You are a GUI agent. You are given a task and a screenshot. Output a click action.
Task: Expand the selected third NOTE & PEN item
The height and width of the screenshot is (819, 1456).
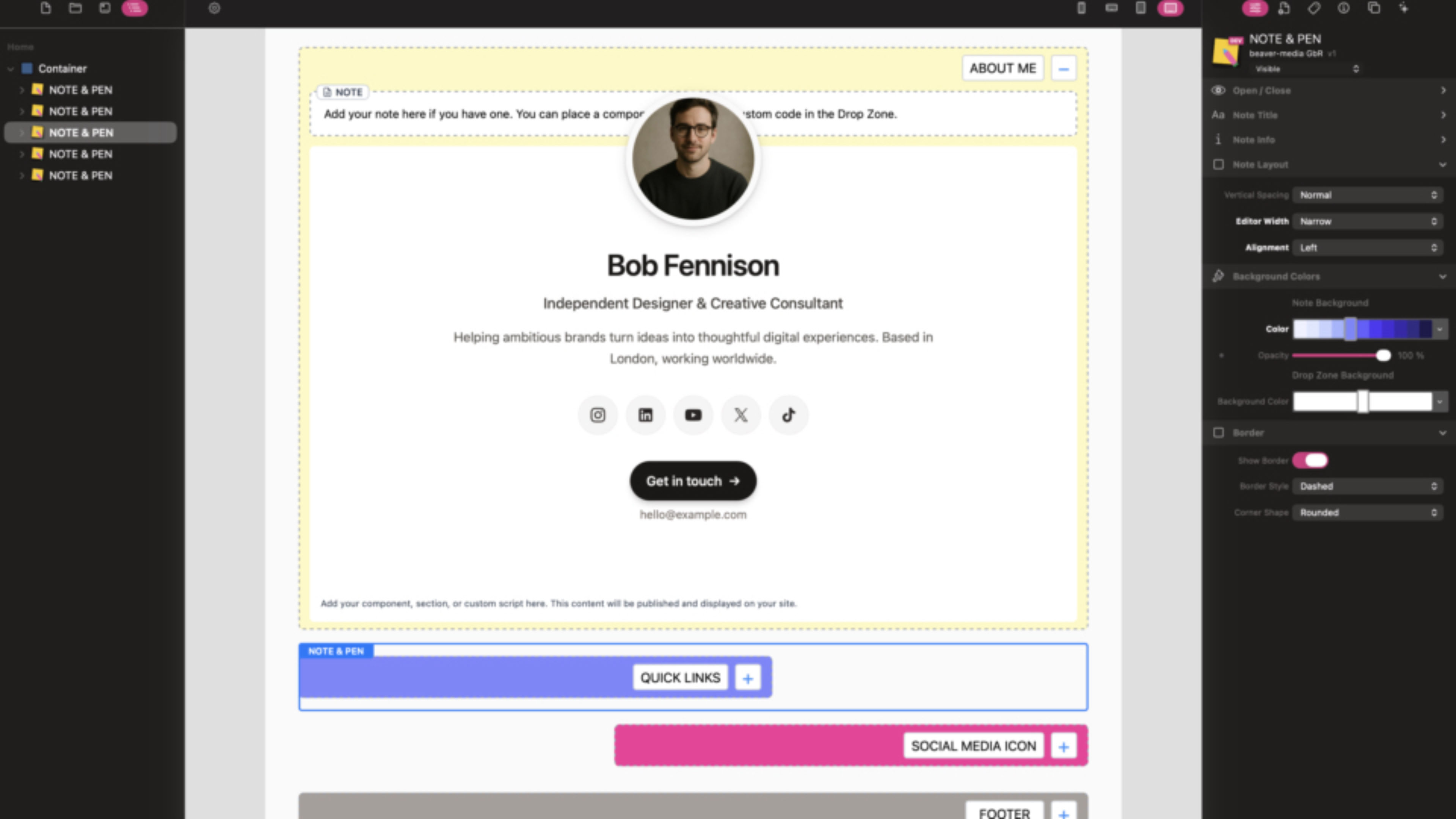click(x=22, y=133)
